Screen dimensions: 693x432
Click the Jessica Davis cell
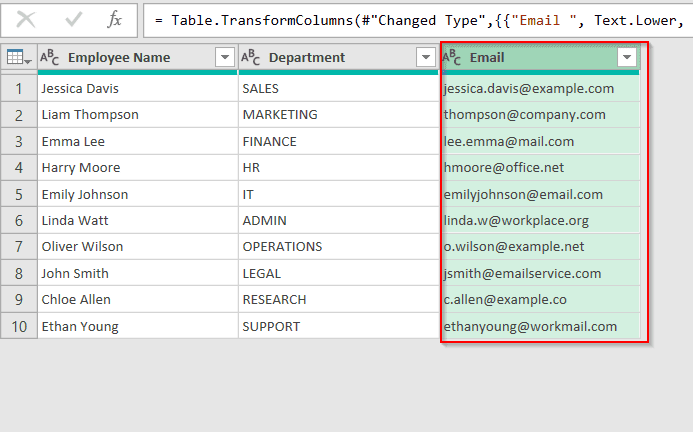coord(138,88)
